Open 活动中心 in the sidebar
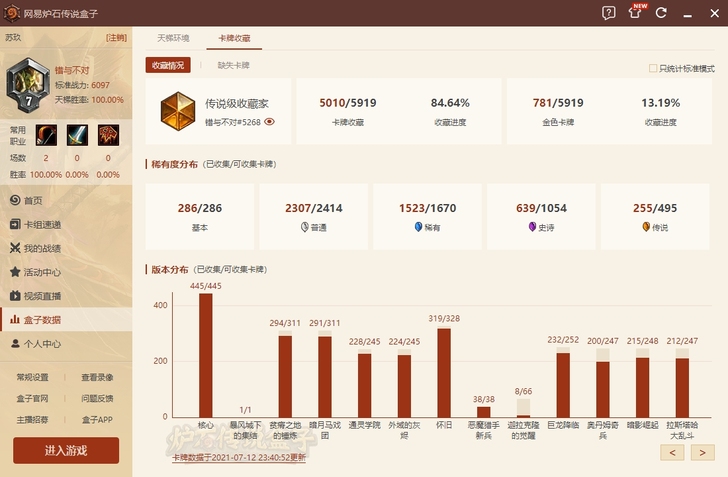 66,272
